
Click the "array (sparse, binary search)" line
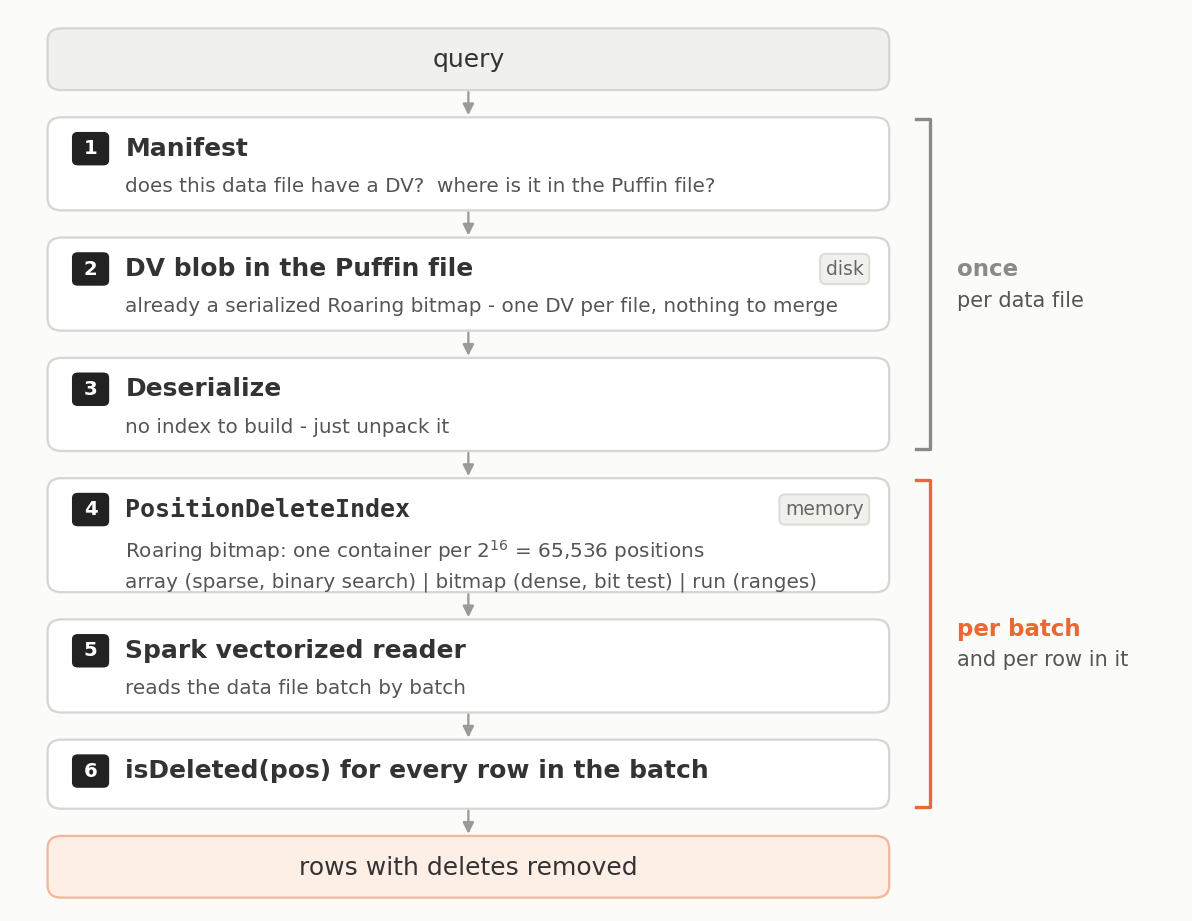point(471,581)
